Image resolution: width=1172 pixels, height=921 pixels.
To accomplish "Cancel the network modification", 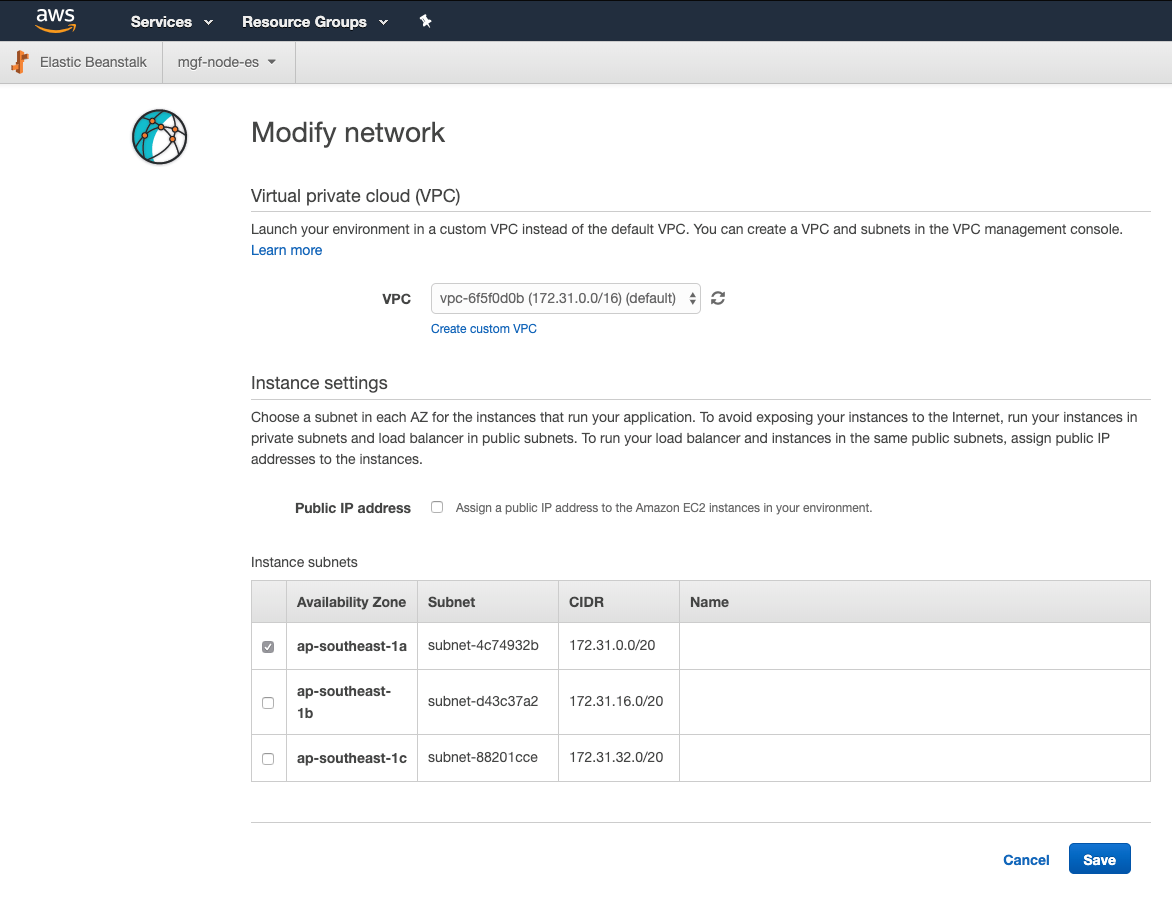I will [x=1026, y=860].
